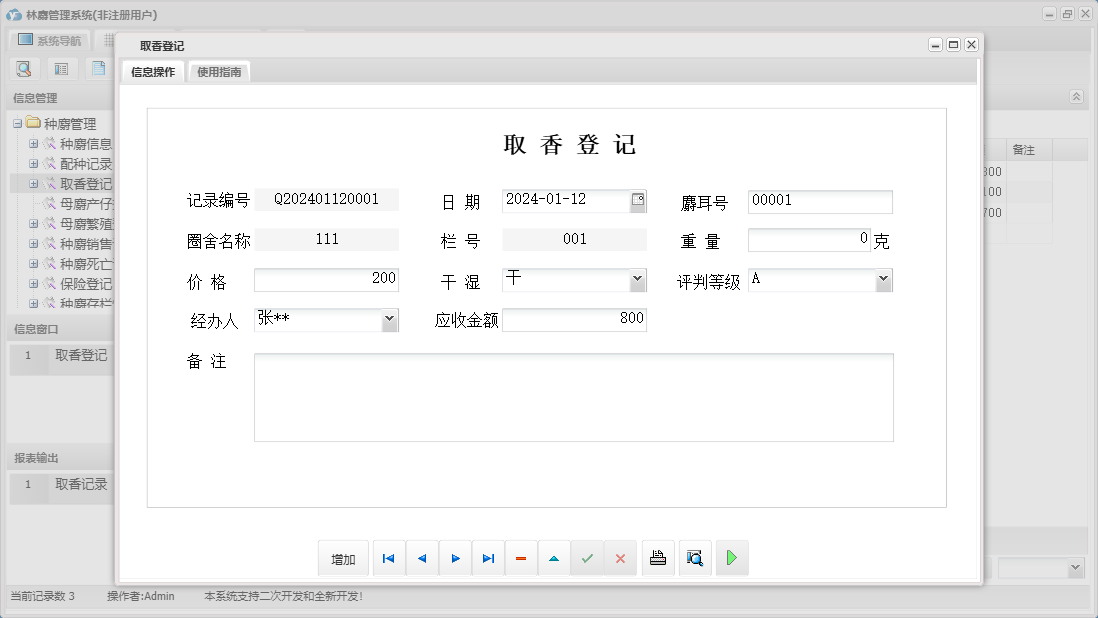Jump to the last record

coord(488,558)
